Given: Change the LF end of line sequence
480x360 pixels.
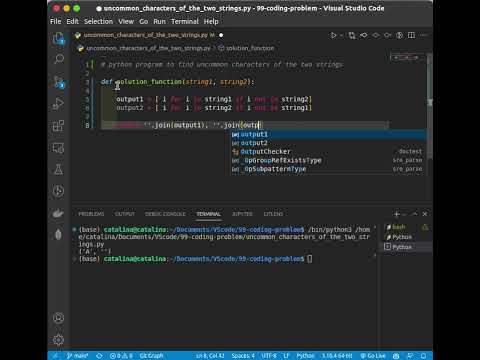Looking at the screenshot, I should [x=286, y=356].
